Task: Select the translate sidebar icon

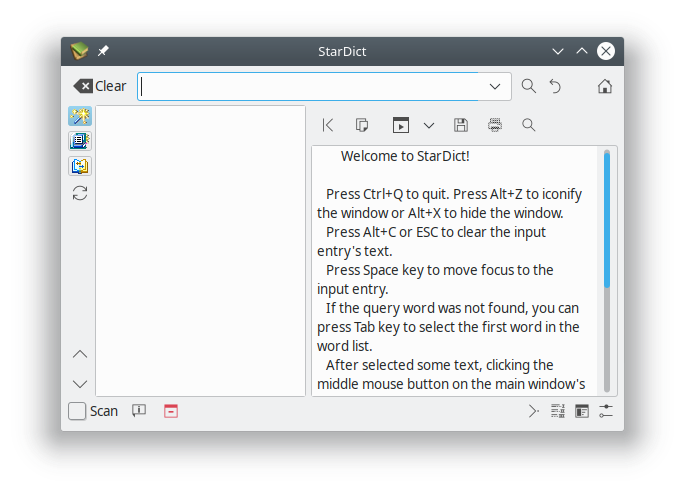Action: point(80,166)
